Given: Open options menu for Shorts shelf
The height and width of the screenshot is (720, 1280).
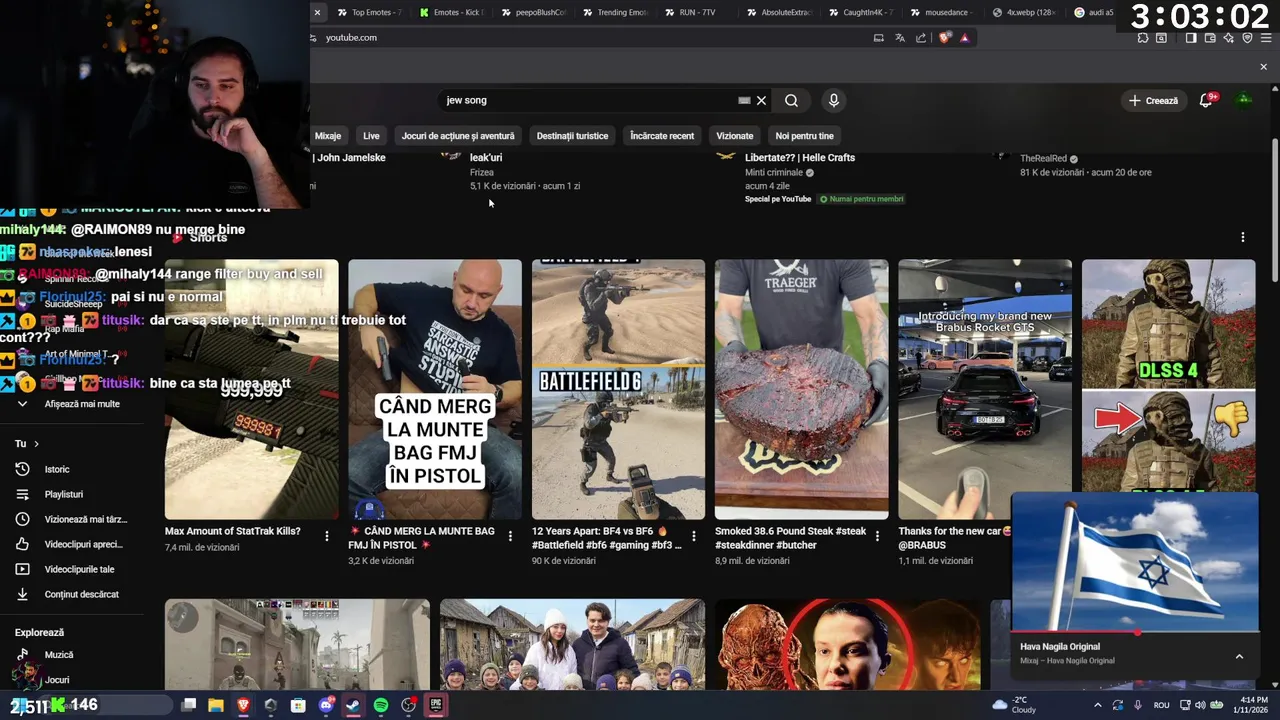Looking at the screenshot, I should [x=1243, y=237].
